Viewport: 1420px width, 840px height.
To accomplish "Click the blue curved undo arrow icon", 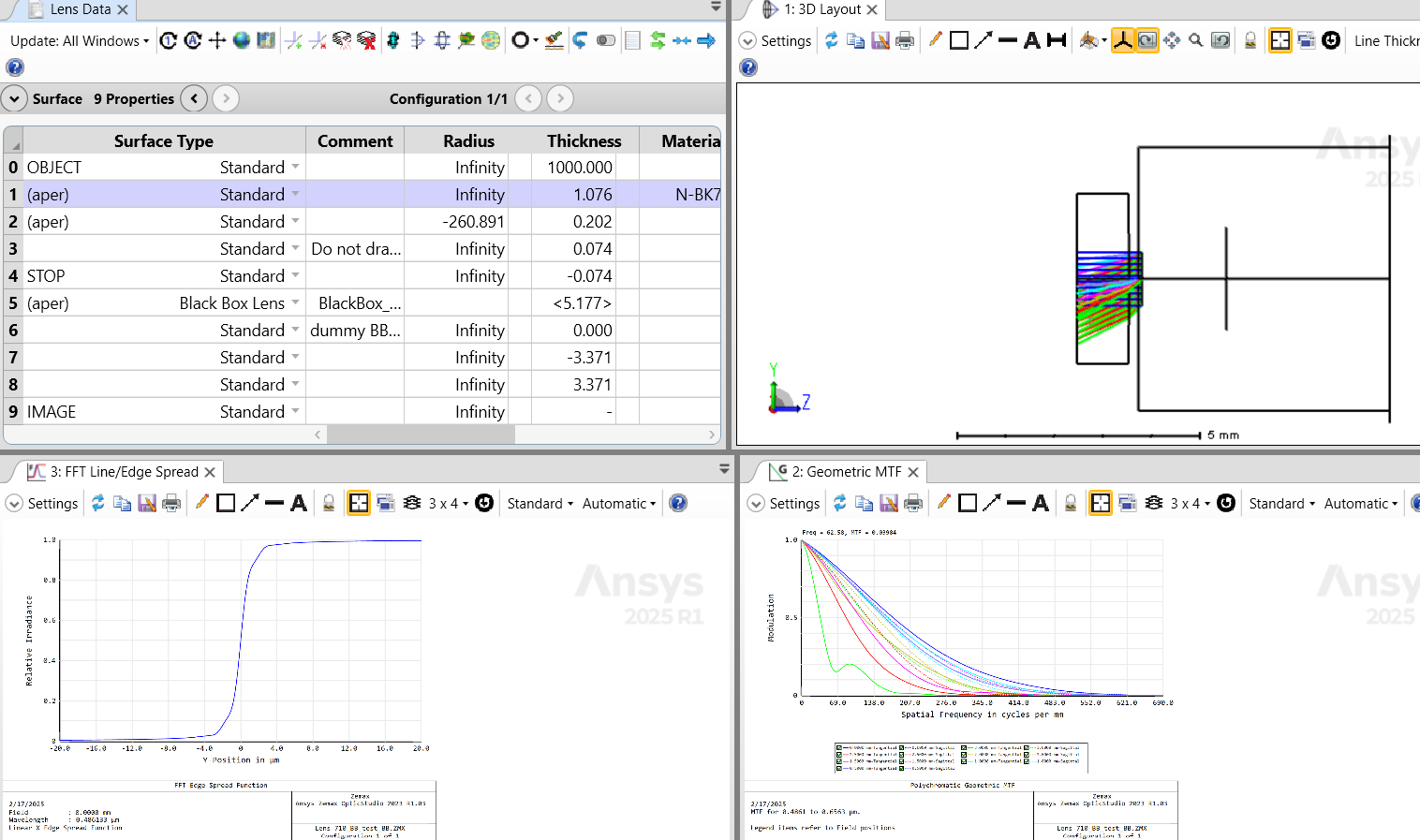I will click(x=580, y=40).
